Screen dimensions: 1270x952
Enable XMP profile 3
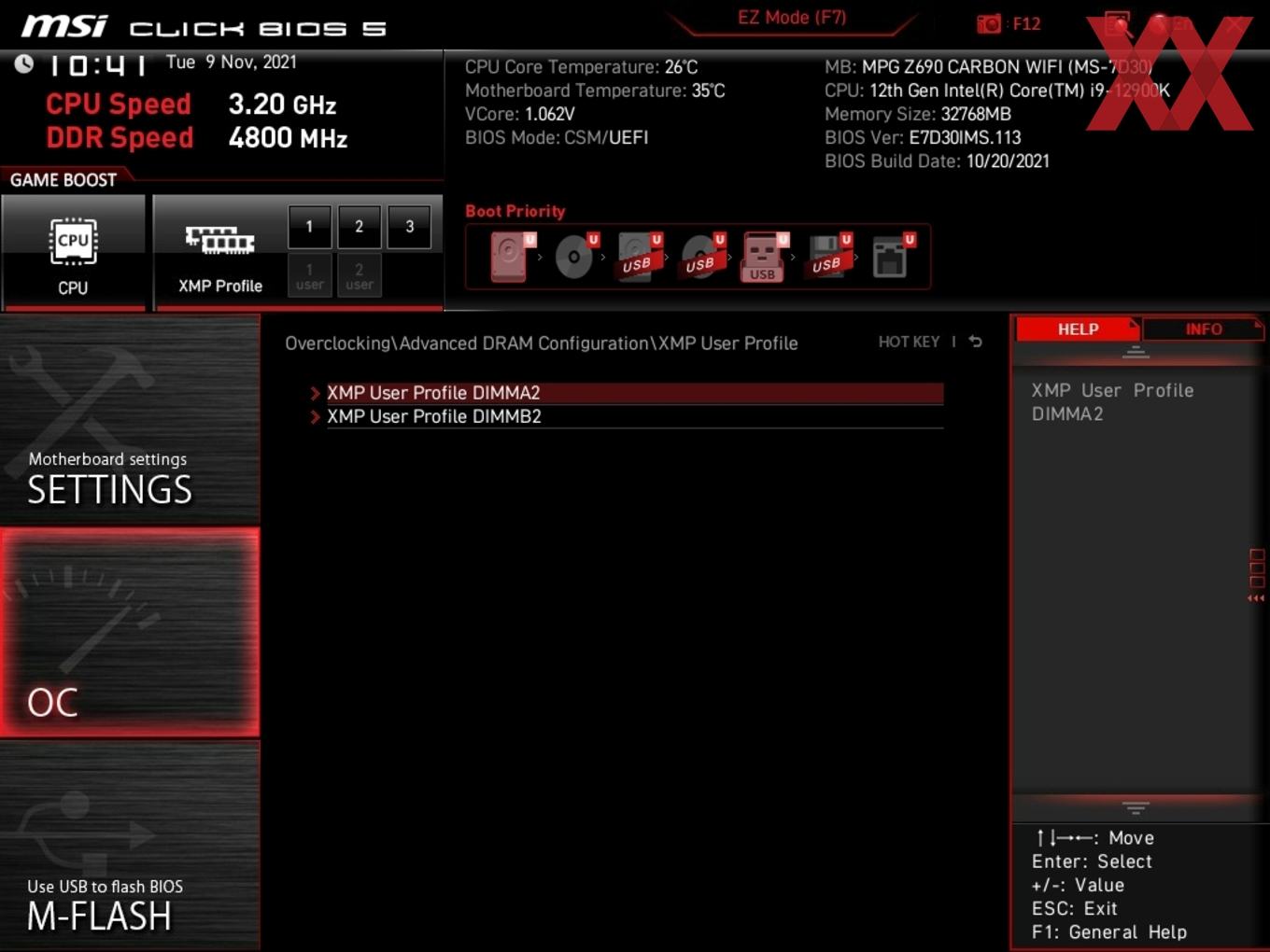coord(409,227)
